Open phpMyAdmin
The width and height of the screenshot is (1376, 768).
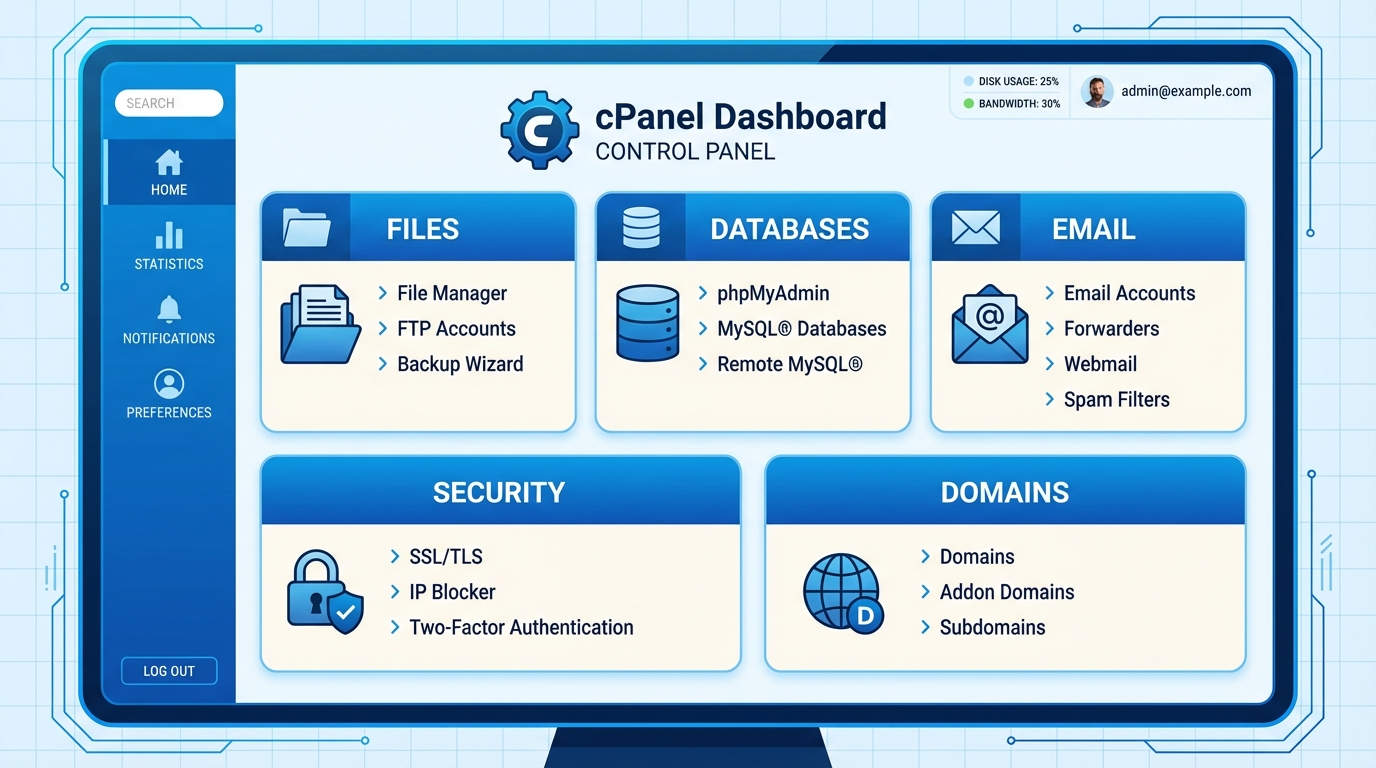pos(772,293)
